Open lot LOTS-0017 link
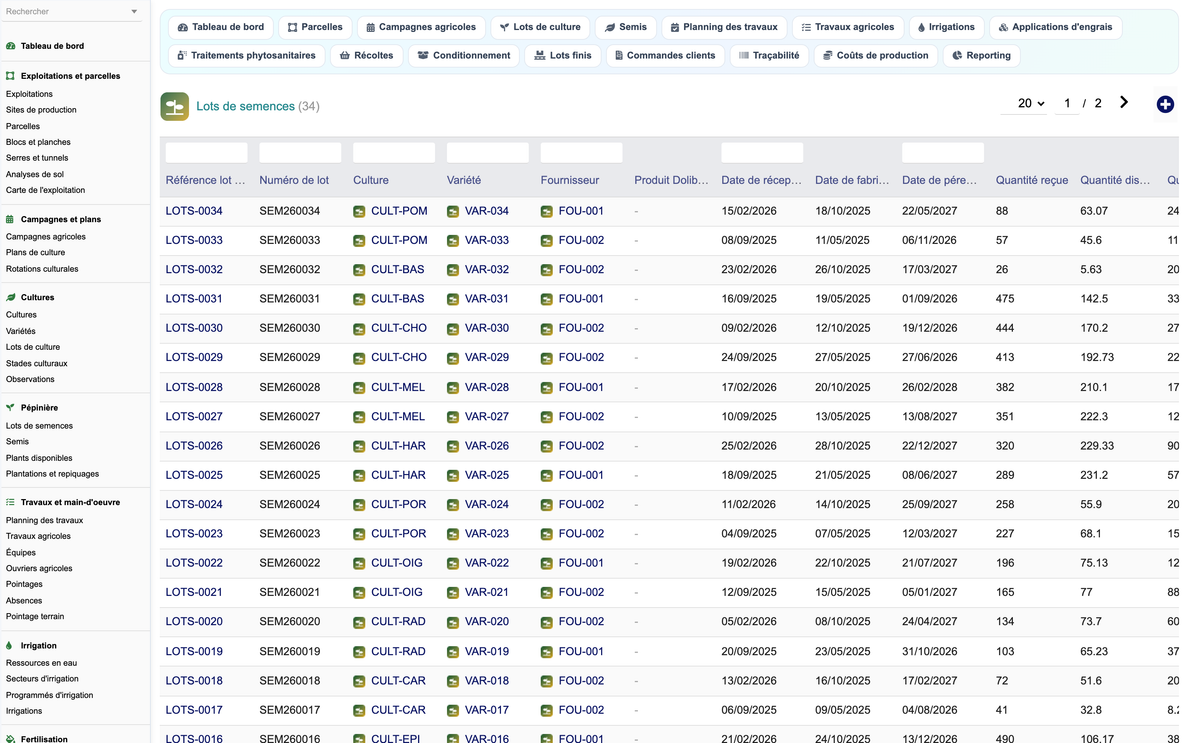This screenshot has height=743, width=1200. [194, 710]
